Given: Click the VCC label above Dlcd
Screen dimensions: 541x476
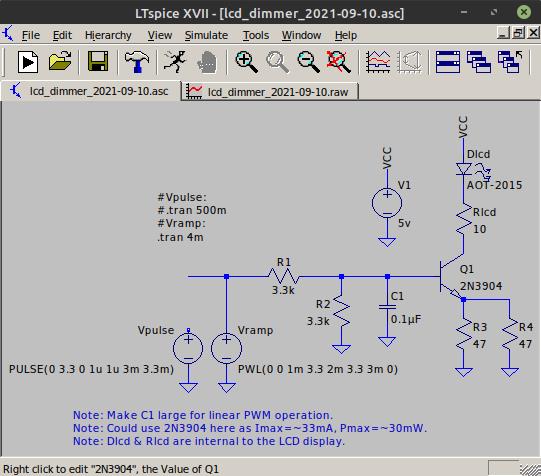Looking at the screenshot, I should pyautogui.click(x=463, y=127).
